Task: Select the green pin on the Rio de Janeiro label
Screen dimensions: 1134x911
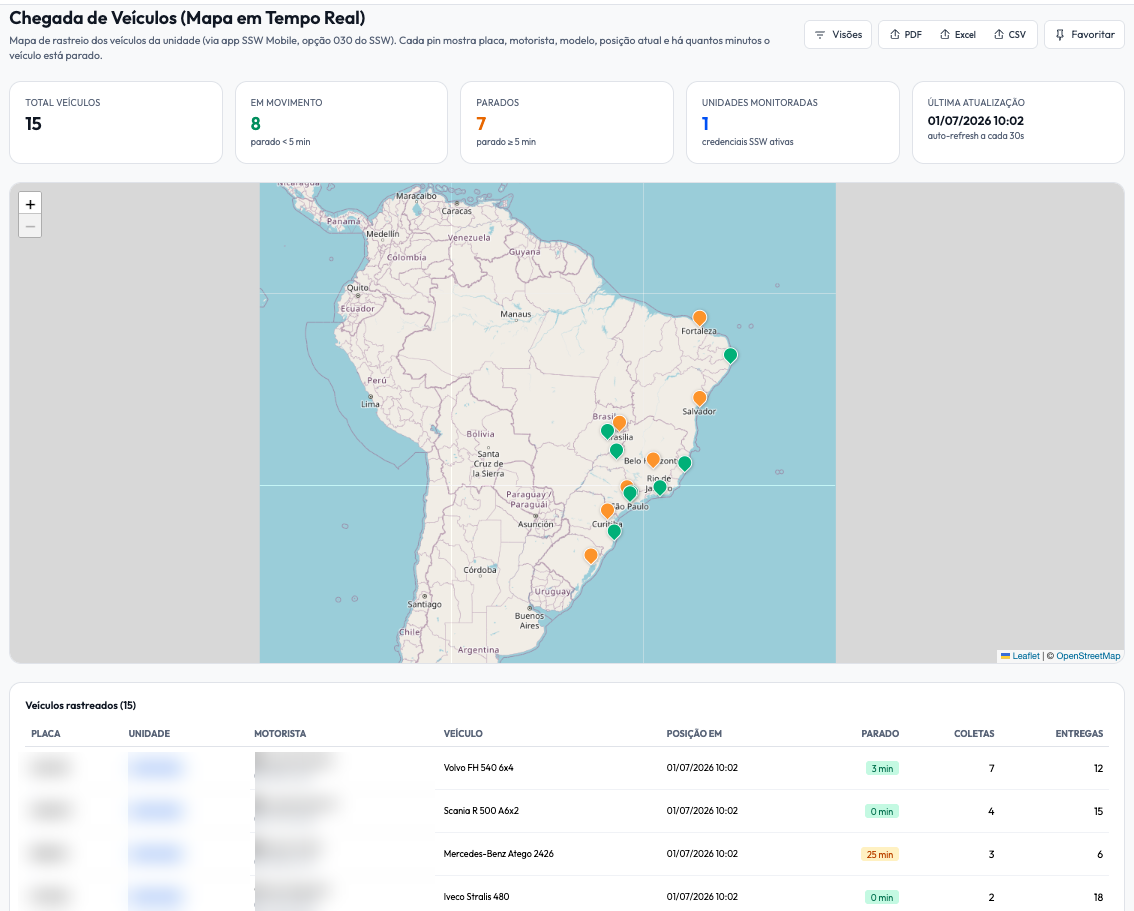Action: (660, 487)
